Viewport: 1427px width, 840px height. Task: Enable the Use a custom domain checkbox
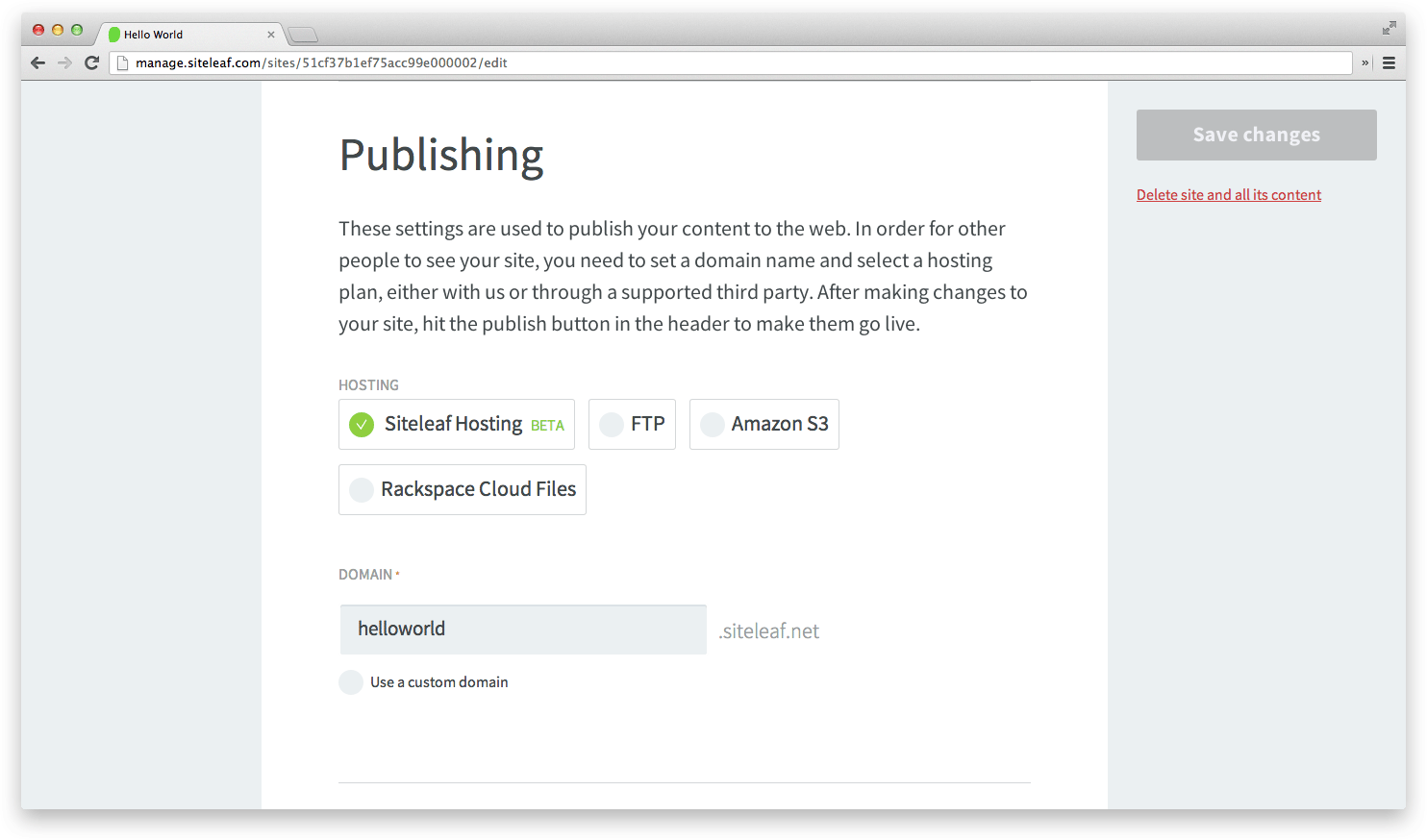(351, 682)
